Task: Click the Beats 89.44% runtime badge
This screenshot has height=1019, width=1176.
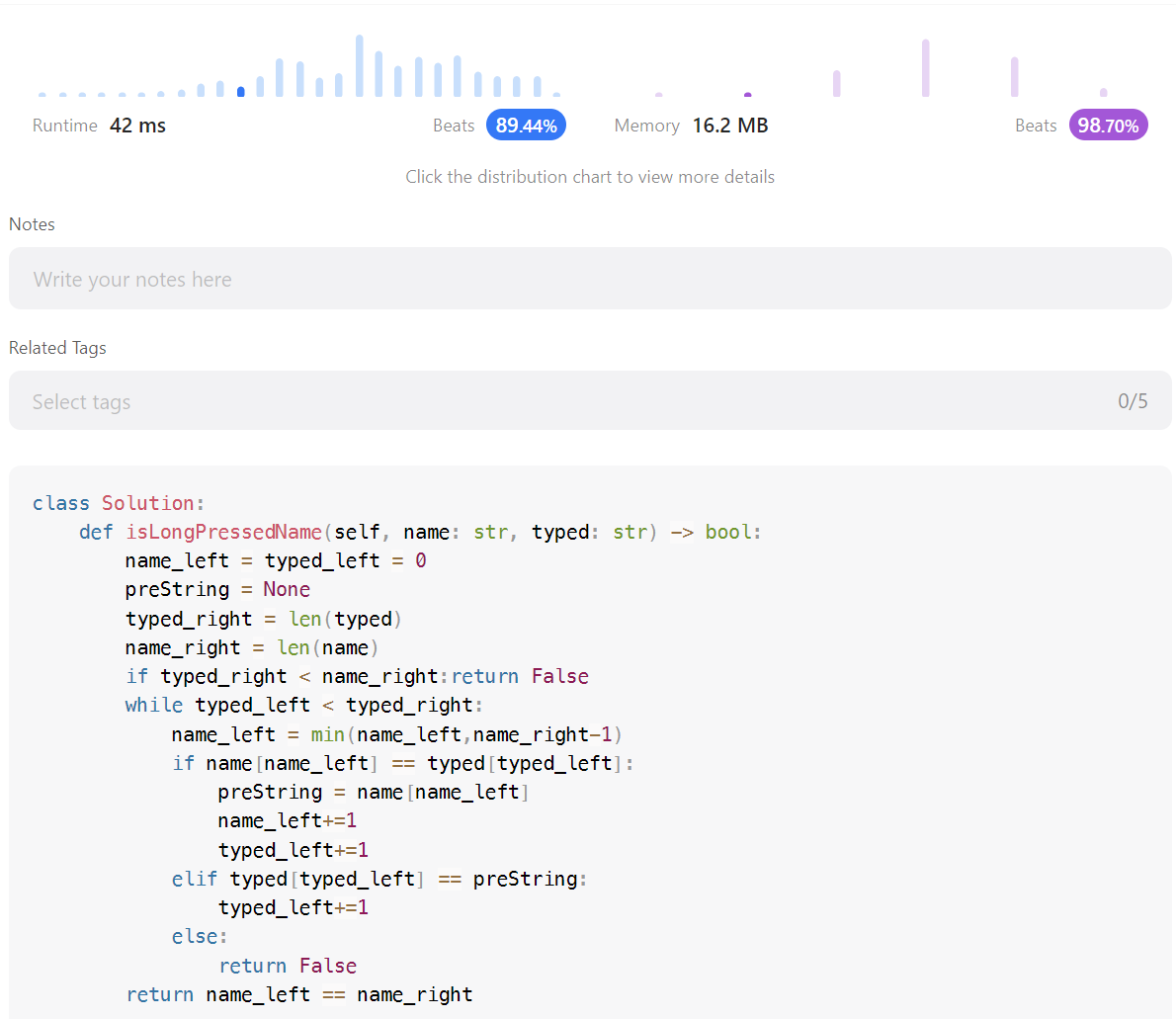Action: point(526,125)
